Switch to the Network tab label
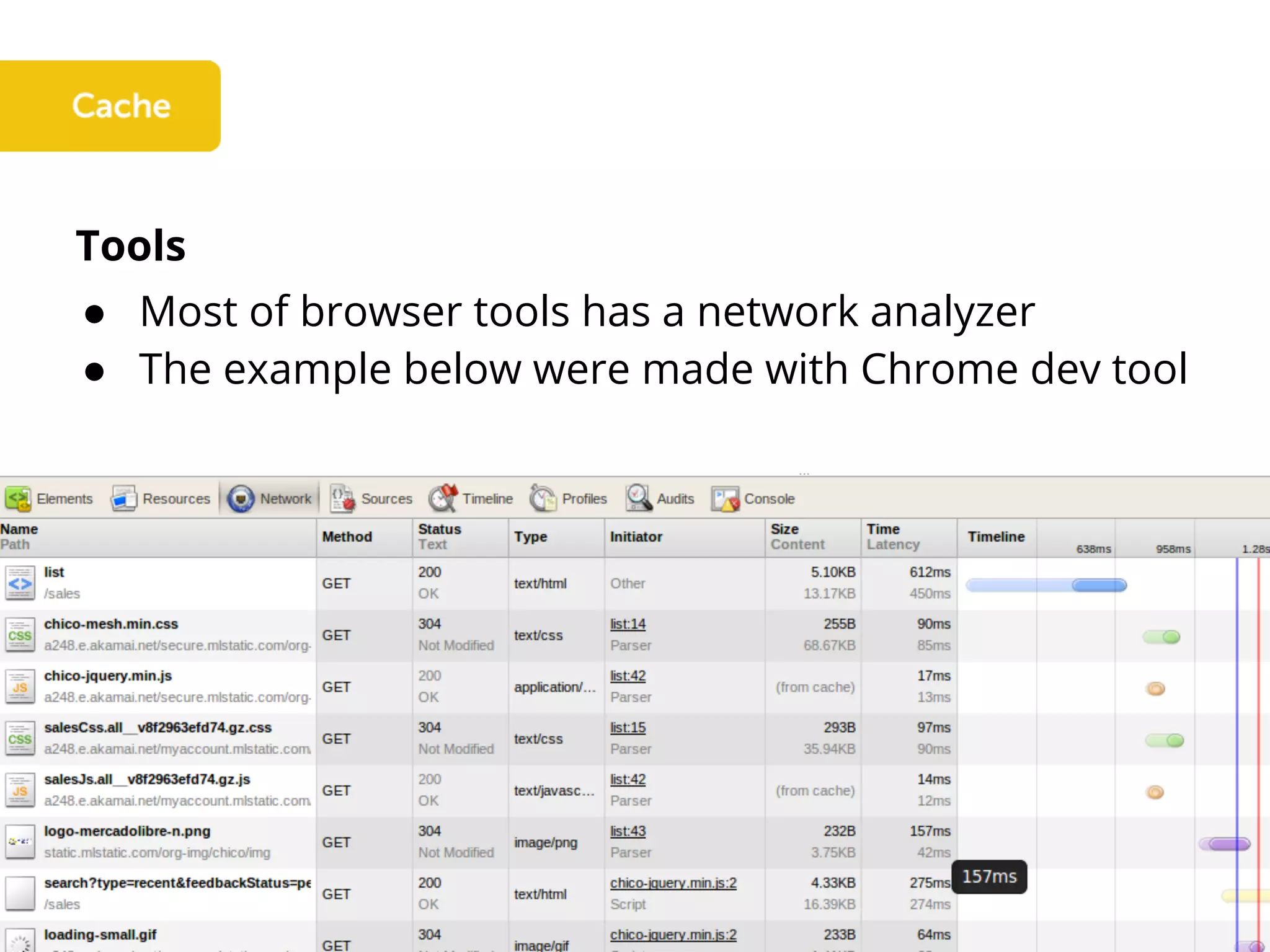Screen dimensions: 1270x952 tap(286, 499)
